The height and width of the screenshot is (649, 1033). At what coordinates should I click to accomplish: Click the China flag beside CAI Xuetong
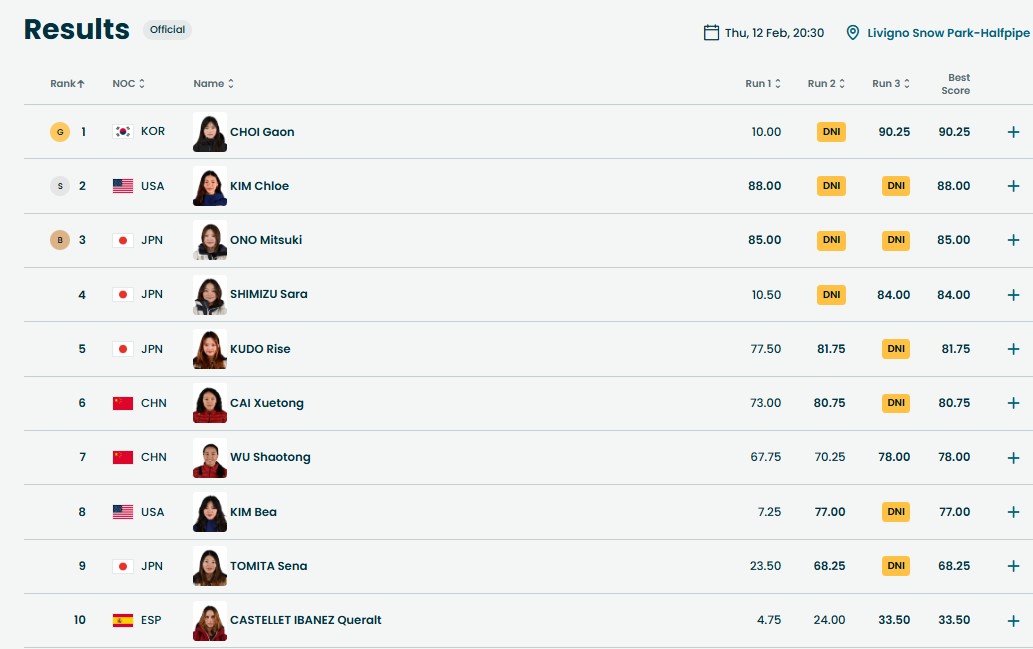point(123,403)
